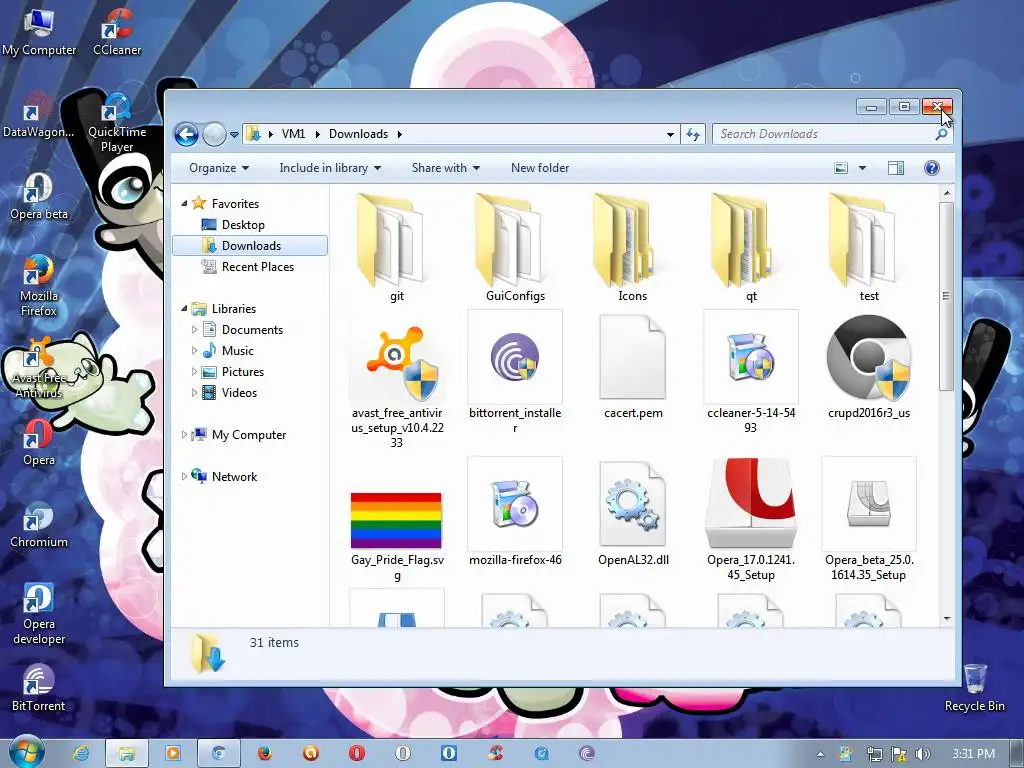This screenshot has height=768, width=1024.
Task: Select the crupd2016r3_us file
Action: click(869, 366)
